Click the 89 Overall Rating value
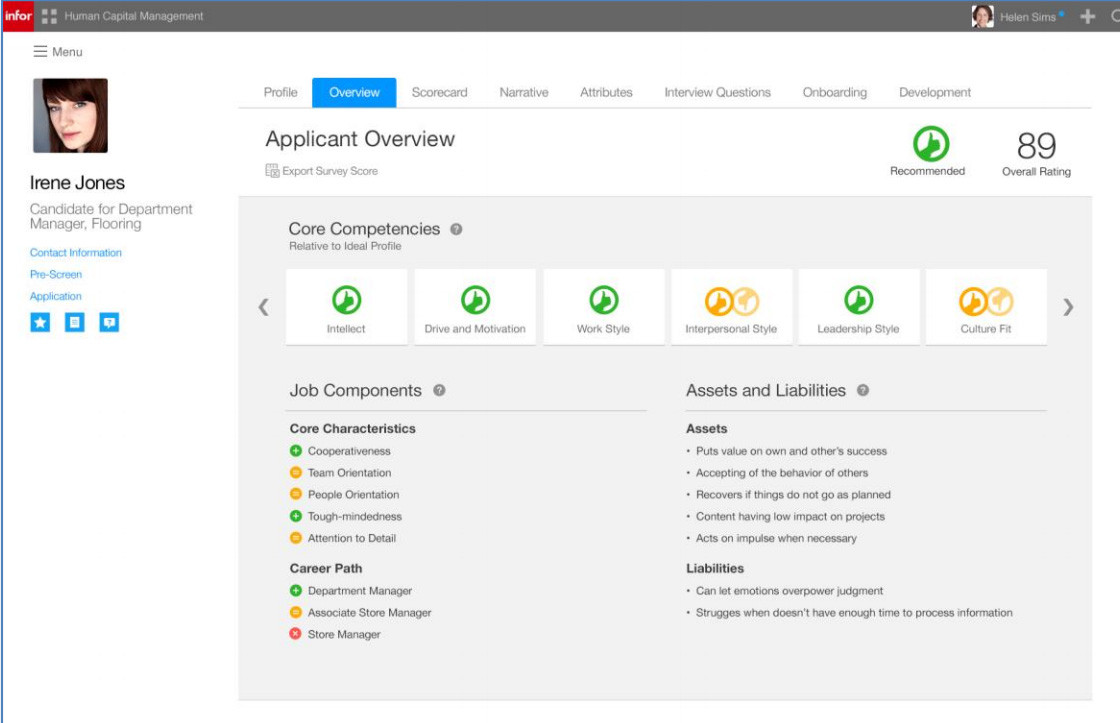The height and width of the screenshot is (723, 1120). 1036,146
